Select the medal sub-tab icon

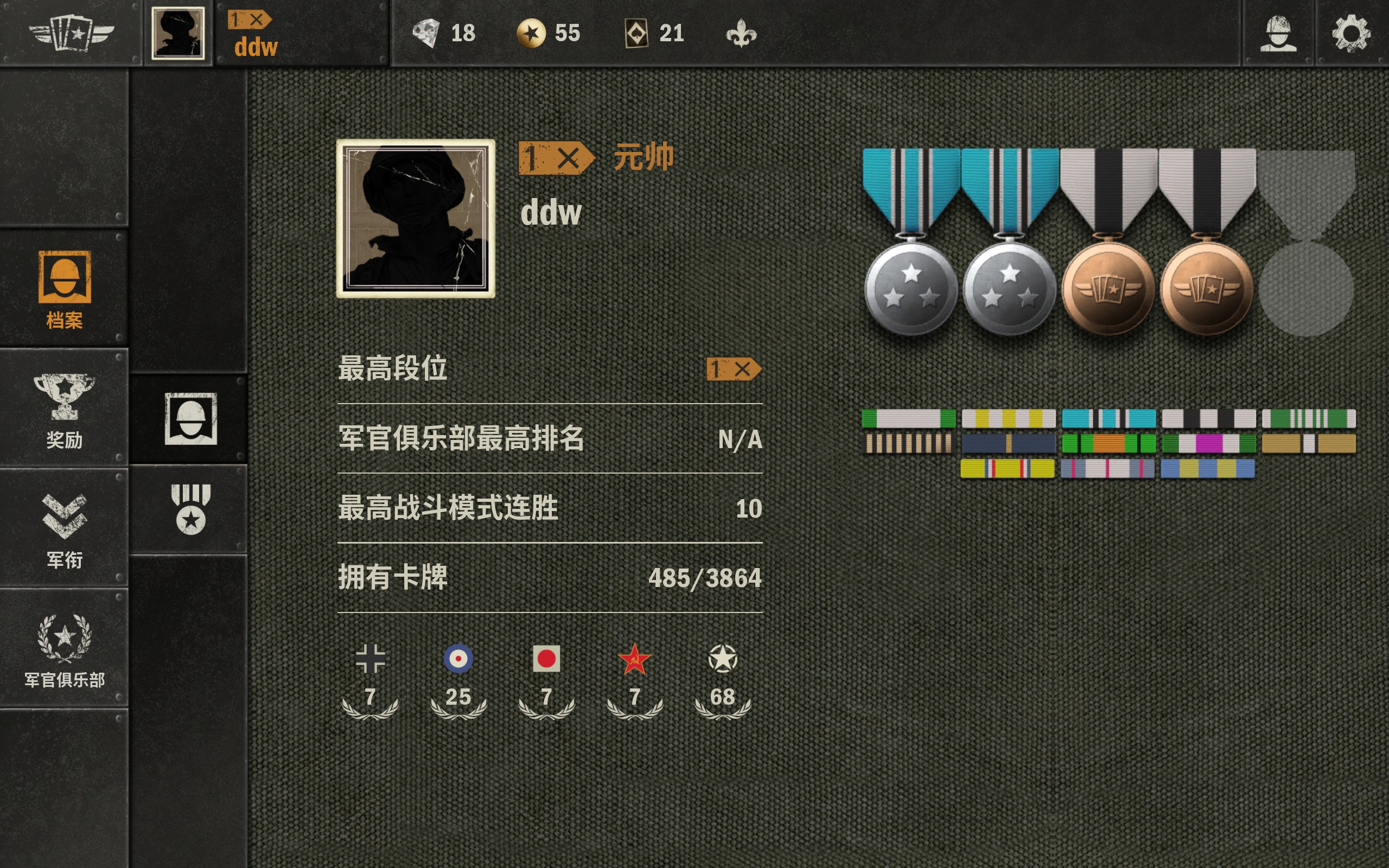pyautogui.click(x=190, y=509)
